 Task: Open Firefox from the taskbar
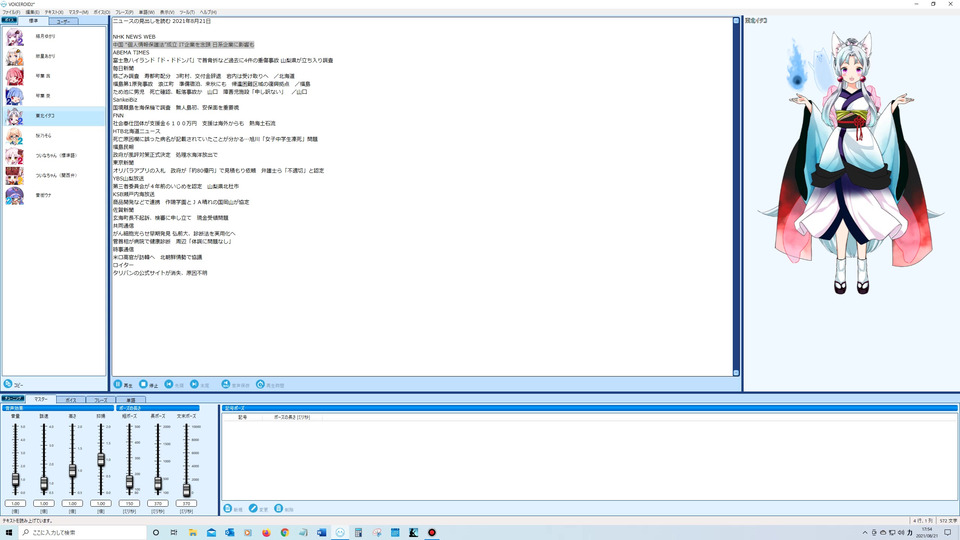click(266, 533)
